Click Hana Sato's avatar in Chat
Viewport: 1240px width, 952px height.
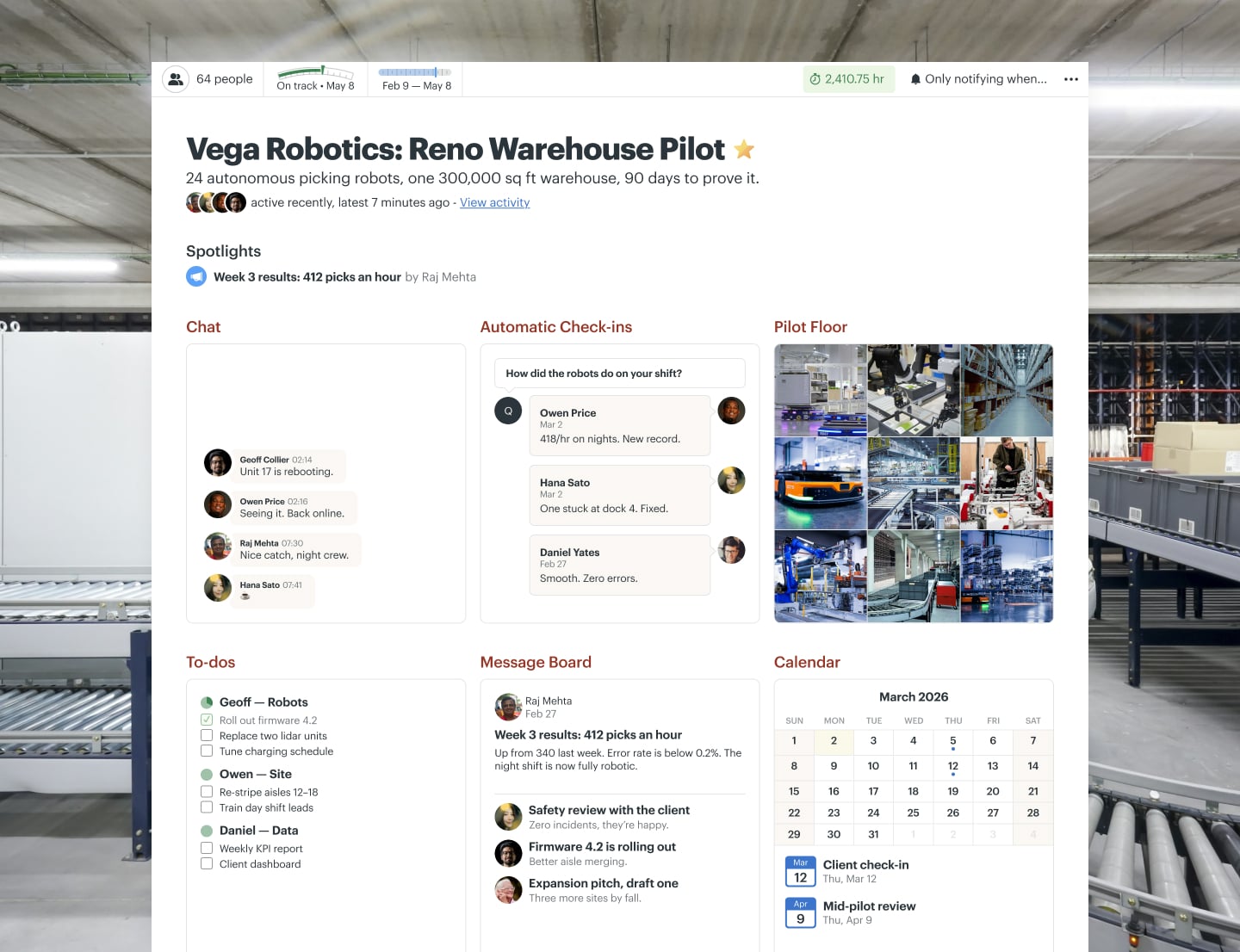218,588
